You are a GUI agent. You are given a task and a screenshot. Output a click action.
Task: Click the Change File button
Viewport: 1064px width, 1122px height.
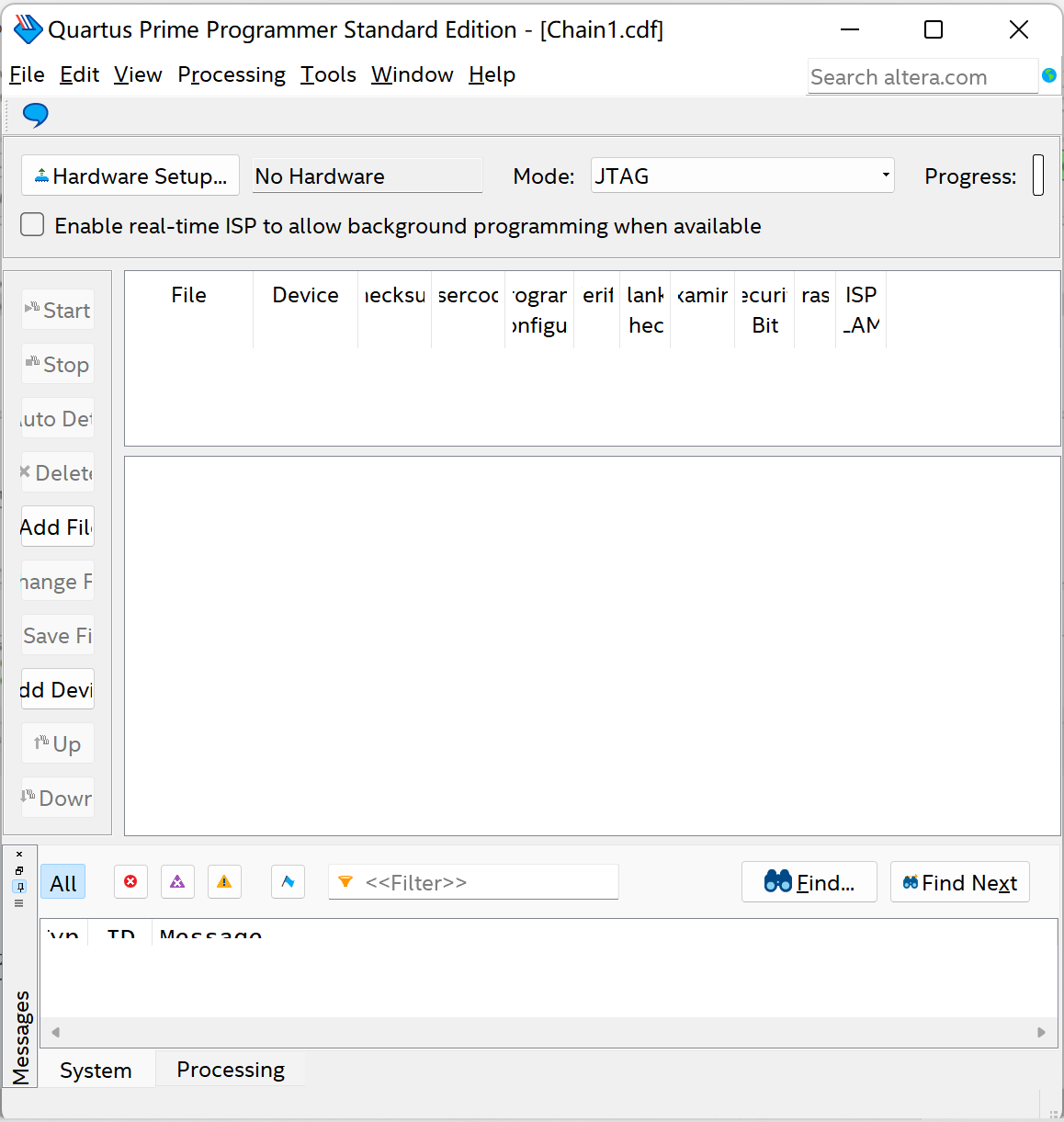click(58, 582)
